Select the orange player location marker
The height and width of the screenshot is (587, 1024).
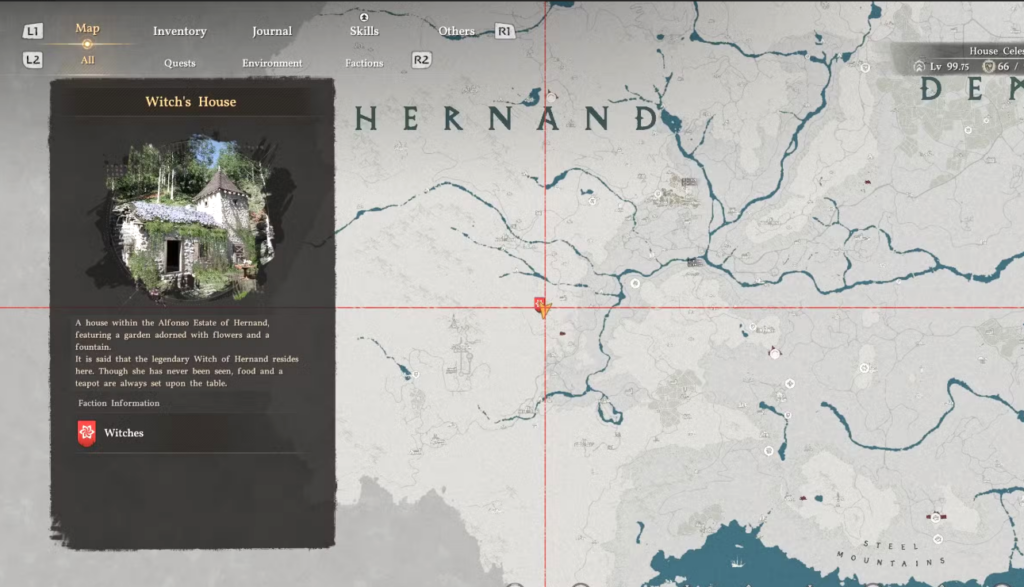point(543,309)
